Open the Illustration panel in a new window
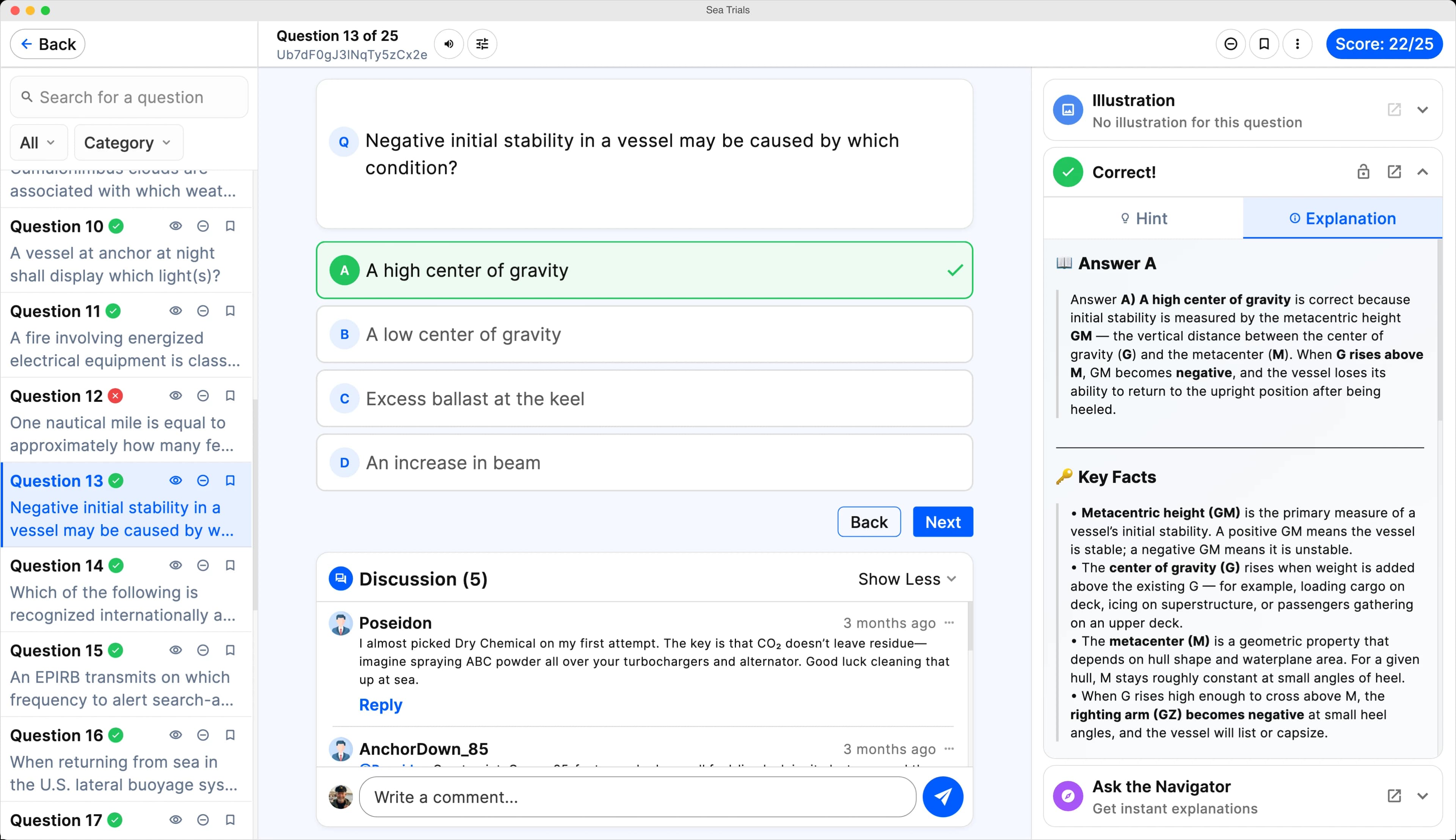1456x840 pixels. pyautogui.click(x=1394, y=110)
